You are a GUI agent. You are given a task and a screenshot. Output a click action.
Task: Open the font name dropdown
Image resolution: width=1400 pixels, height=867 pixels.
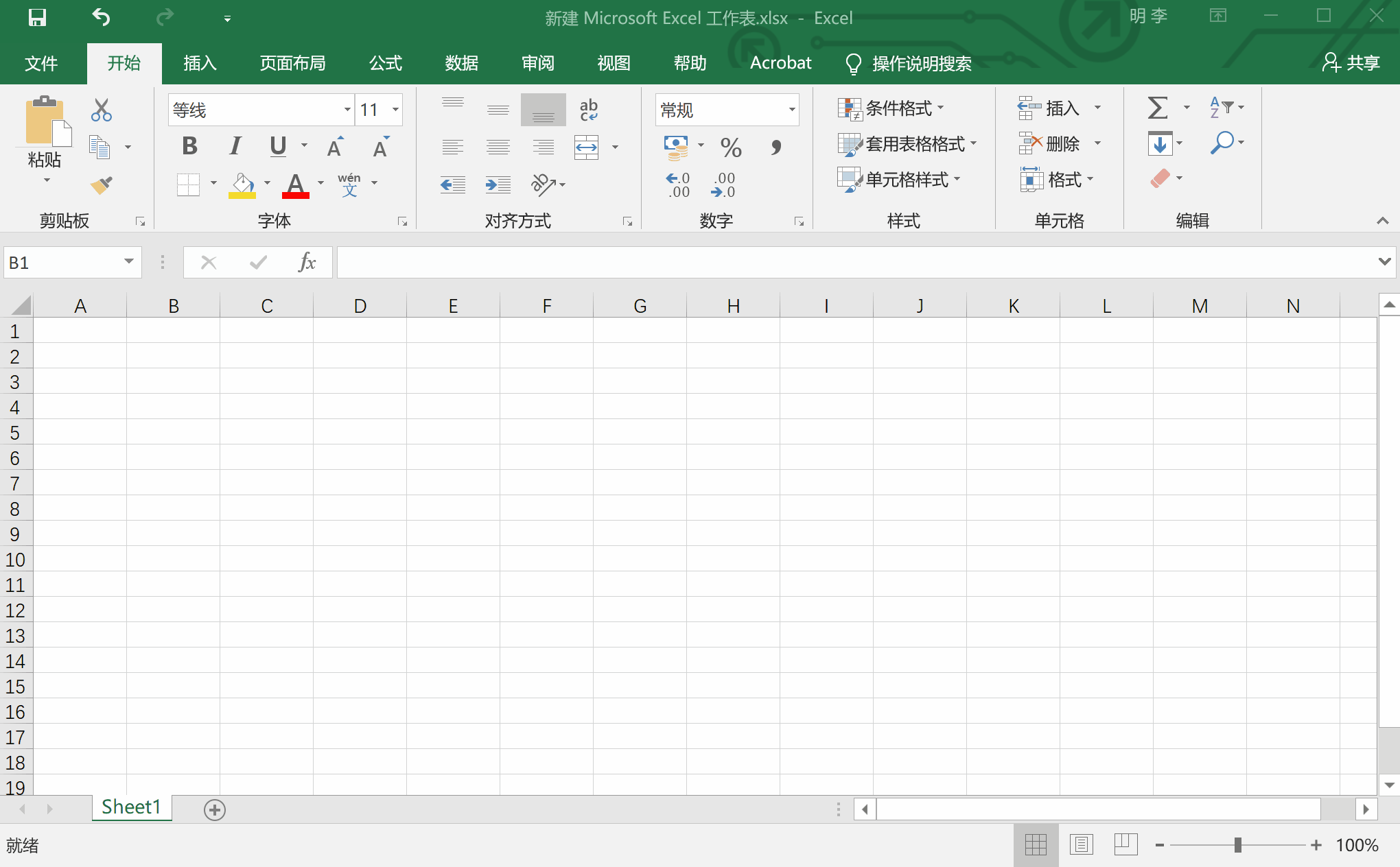click(347, 110)
